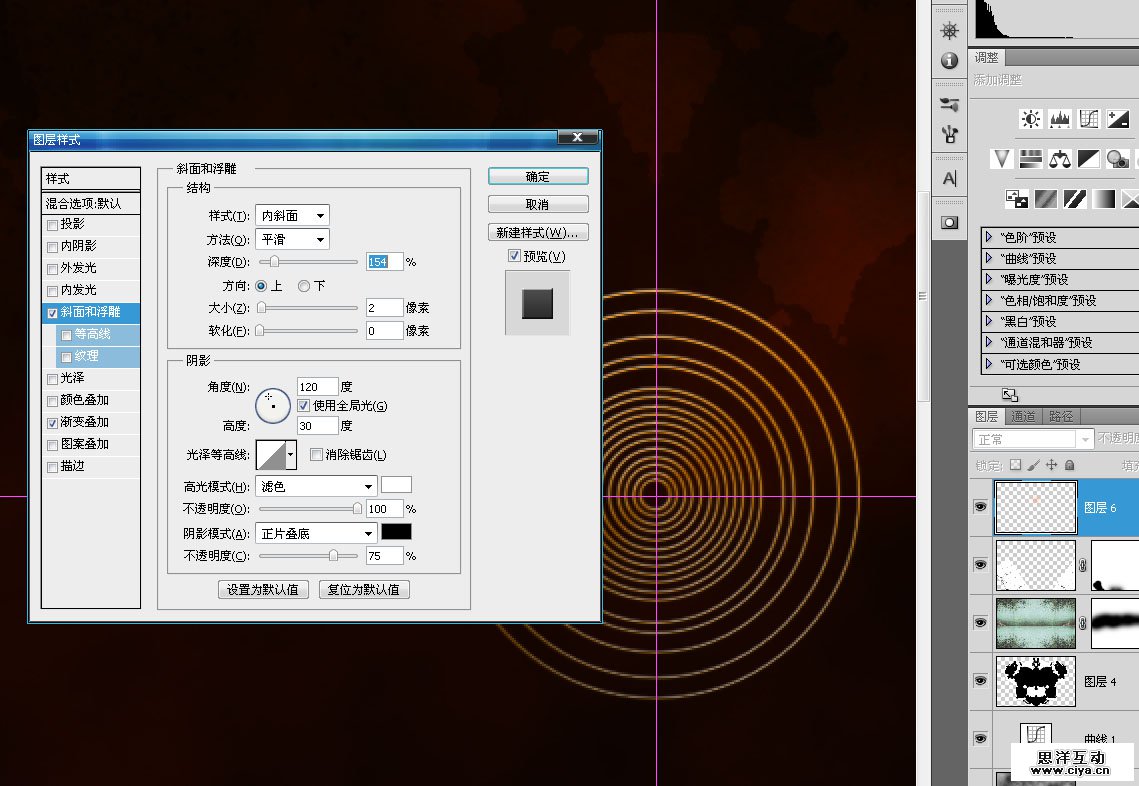The height and width of the screenshot is (786, 1139).
Task: Add a Curves adjustment from Adjustments panel
Action: tap(1089, 119)
